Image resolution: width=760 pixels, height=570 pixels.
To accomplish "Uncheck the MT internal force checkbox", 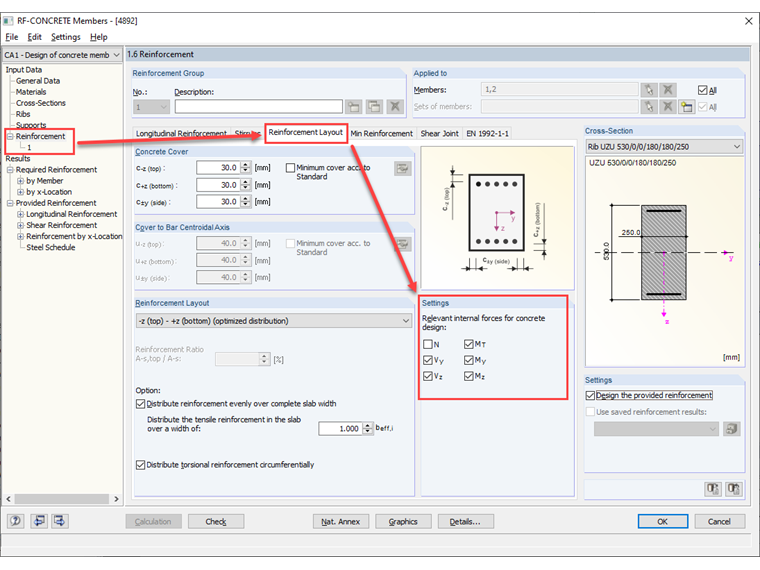I will [468, 344].
